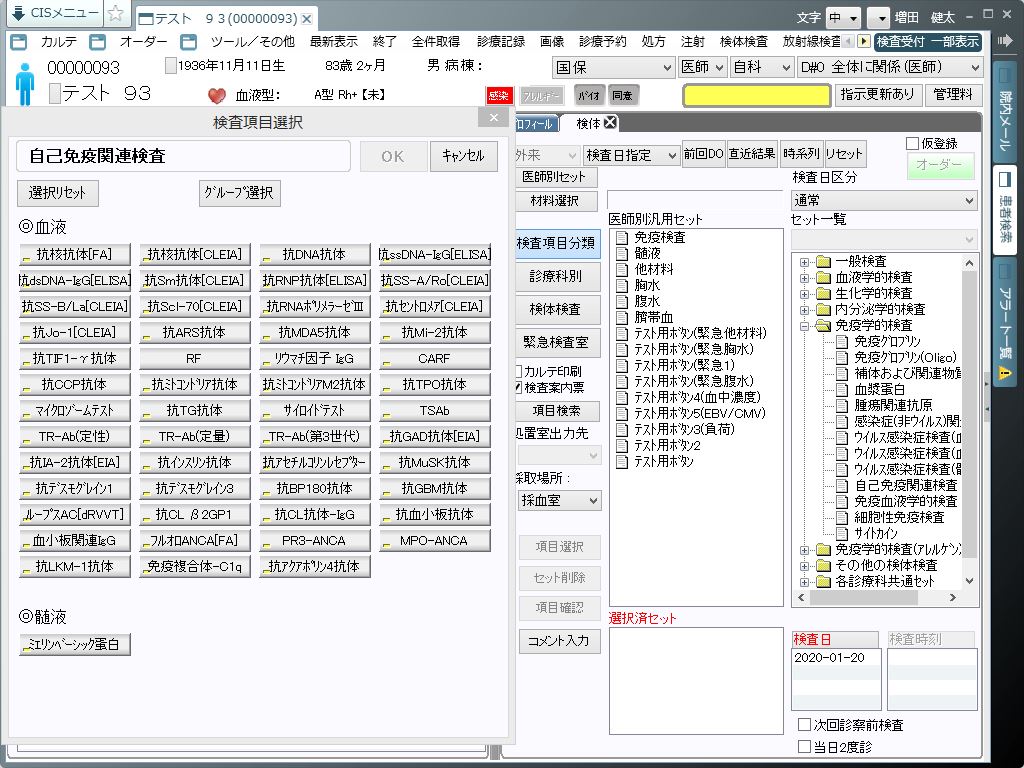Close the 検査項目選択 dialog
1024x768 pixels.
click(x=494, y=118)
